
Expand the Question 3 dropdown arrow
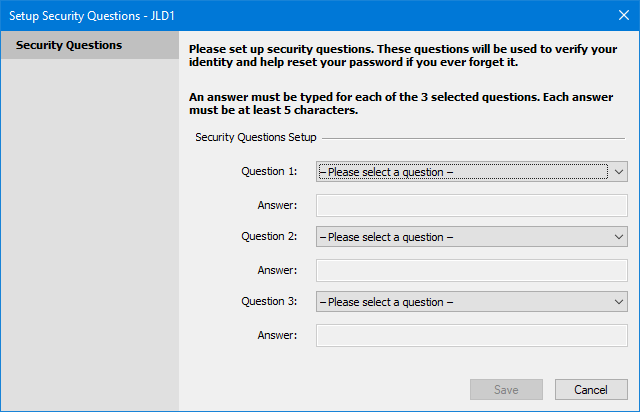click(619, 302)
